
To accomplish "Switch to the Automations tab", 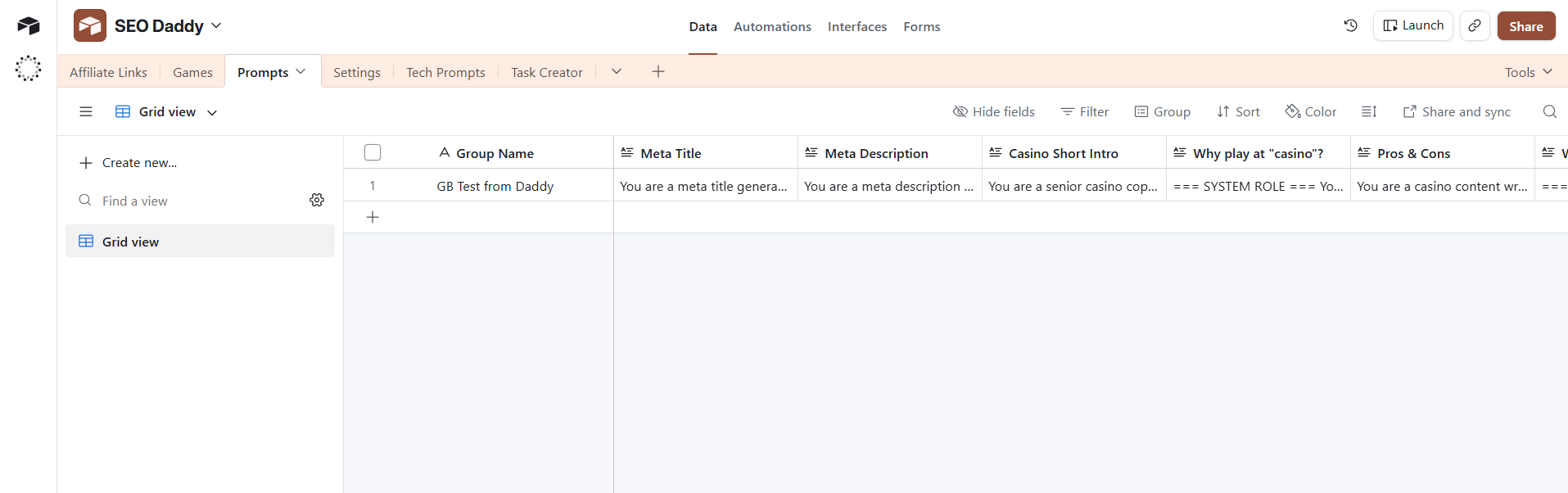I will point(772,27).
